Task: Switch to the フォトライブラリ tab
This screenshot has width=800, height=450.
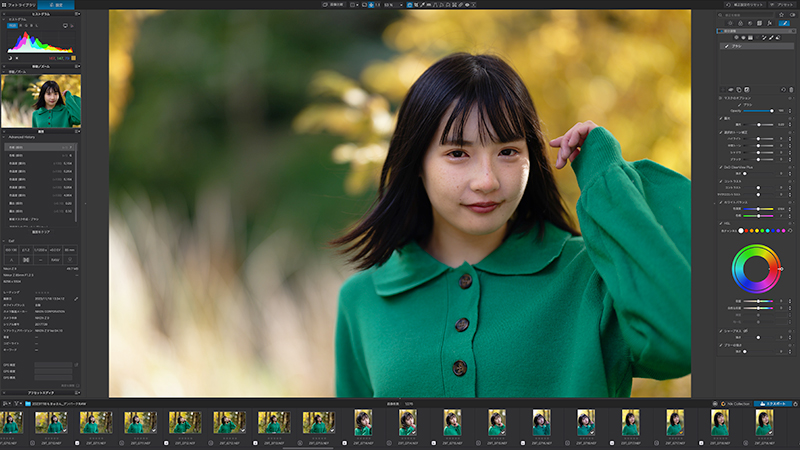Action: pyautogui.click(x=18, y=5)
